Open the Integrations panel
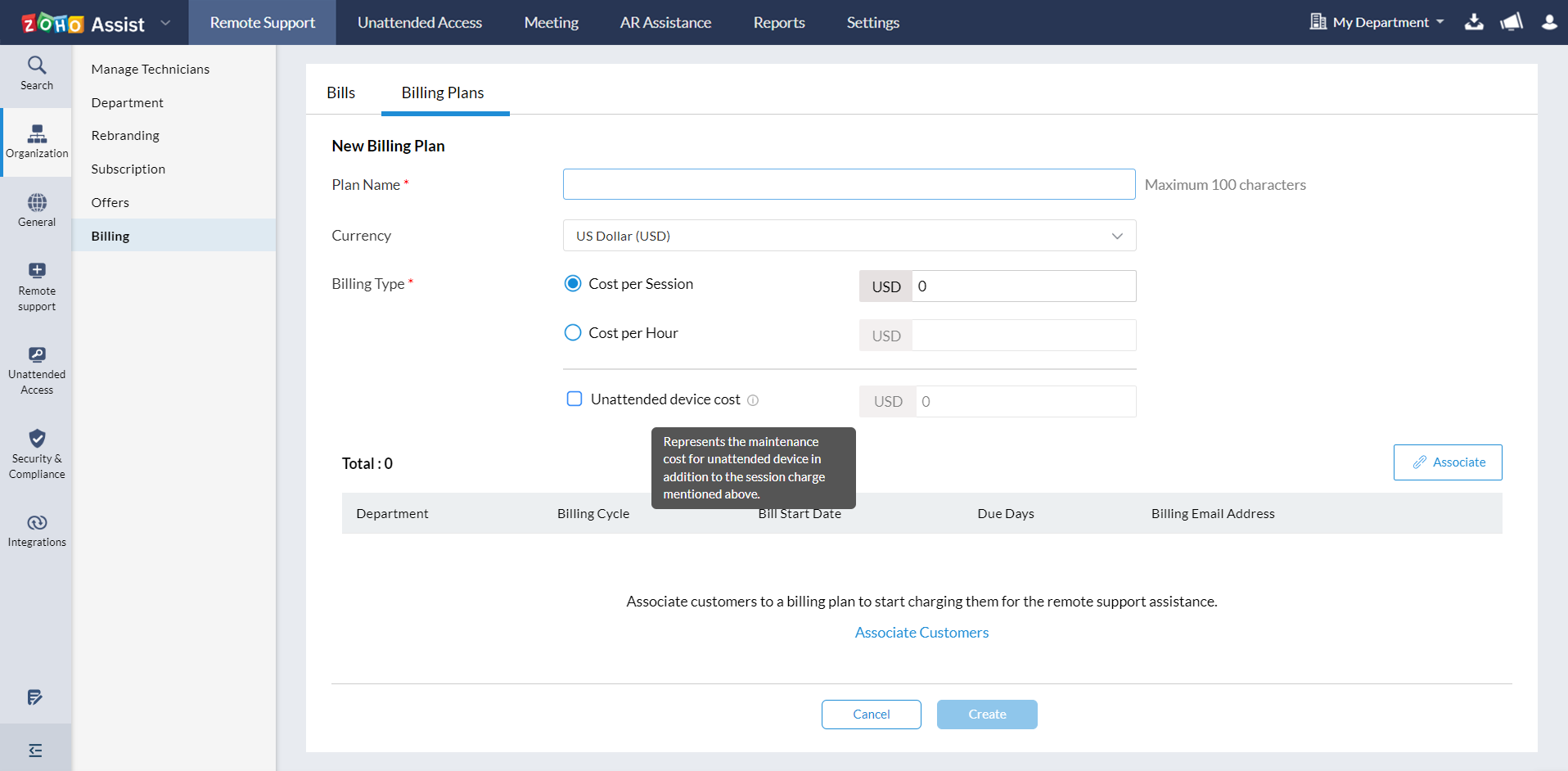 (x=36, y=530)
